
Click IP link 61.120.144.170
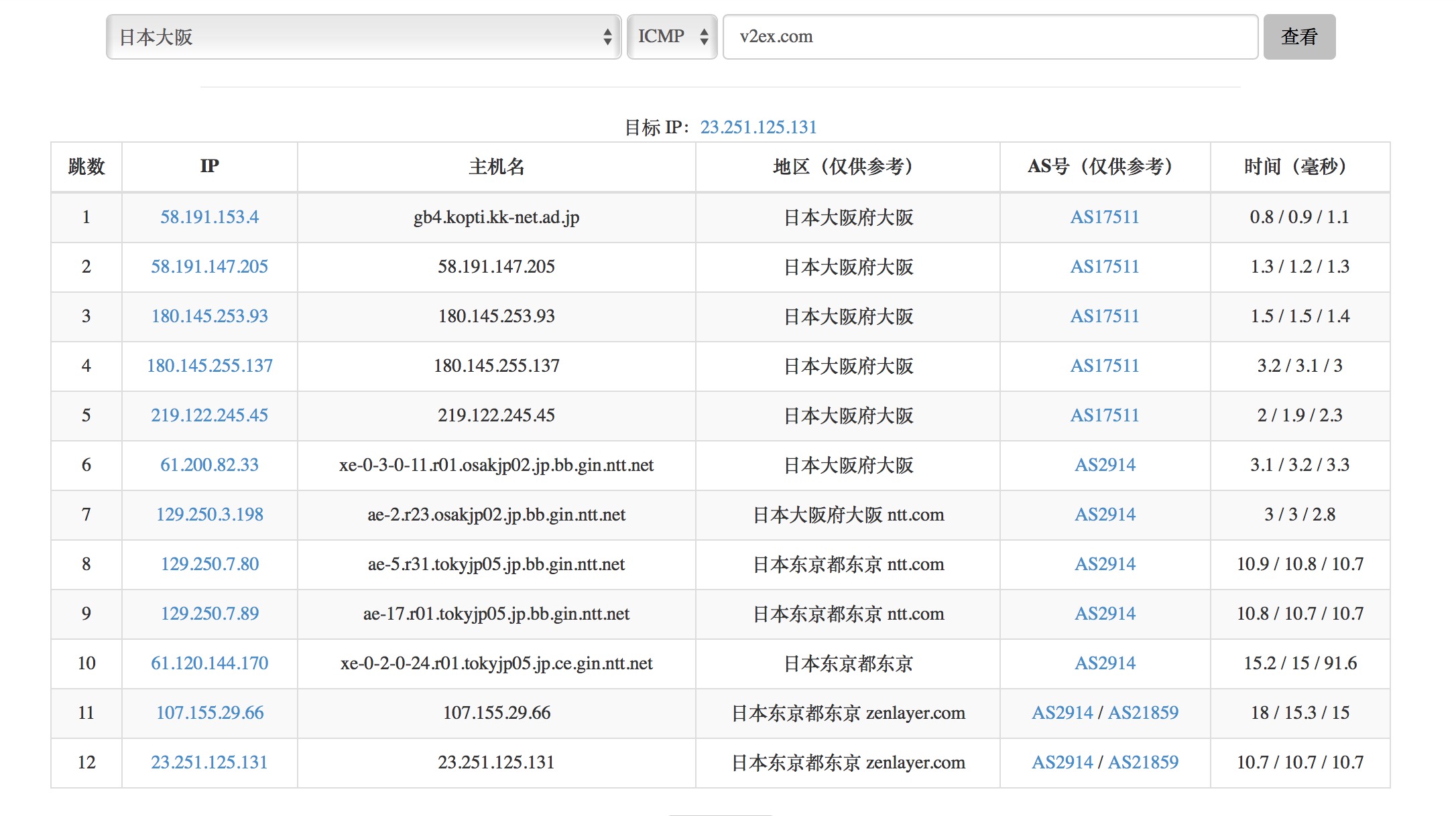pos(209,663)
